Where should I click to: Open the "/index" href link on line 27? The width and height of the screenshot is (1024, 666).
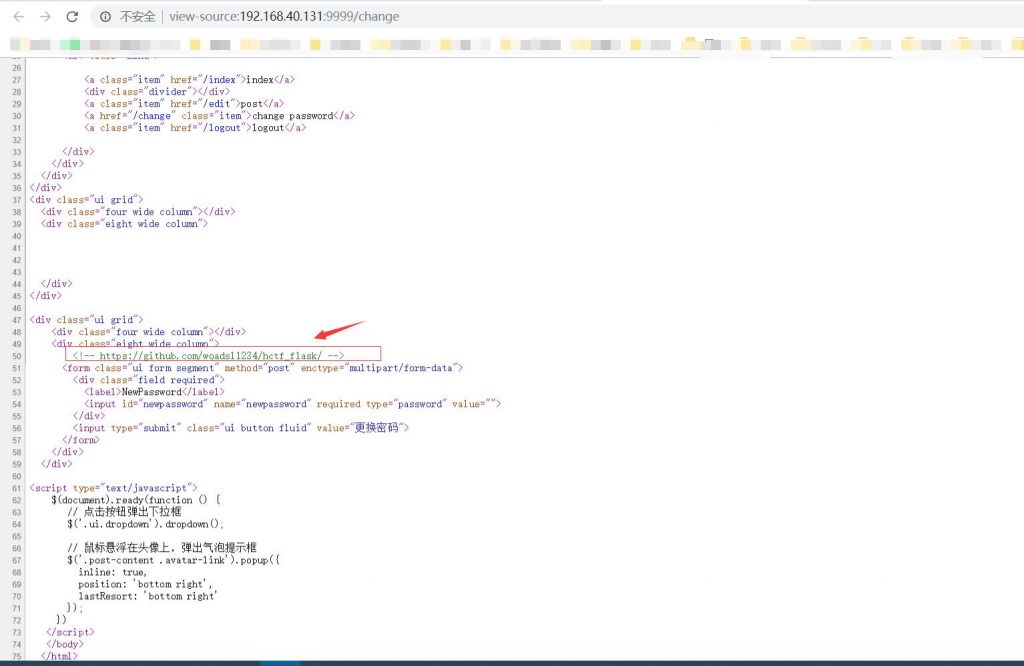pos(221,80)
